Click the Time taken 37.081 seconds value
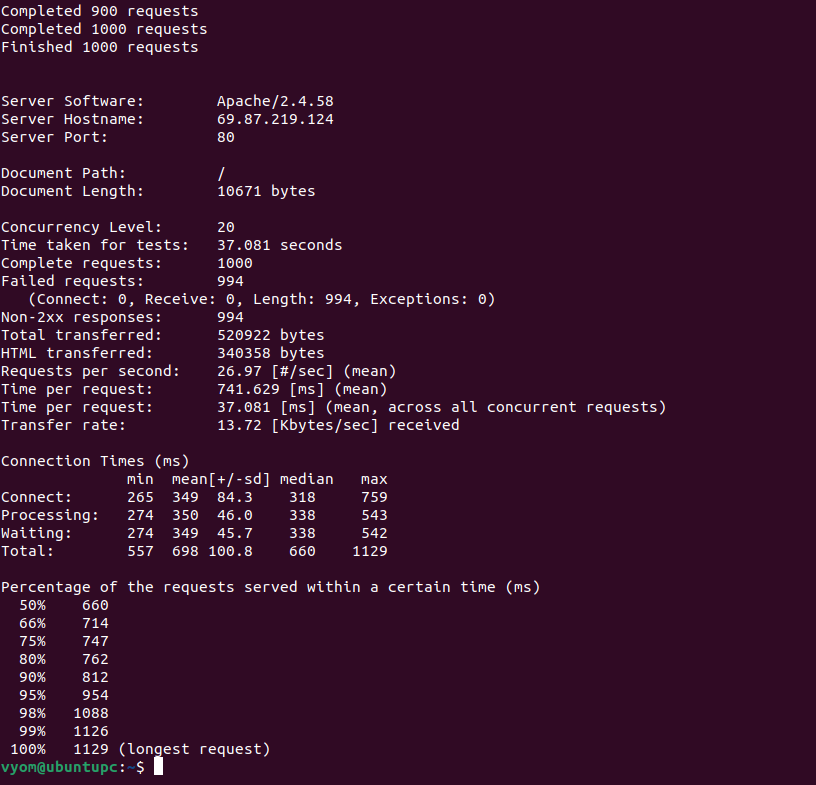 [x=279, y=245]
